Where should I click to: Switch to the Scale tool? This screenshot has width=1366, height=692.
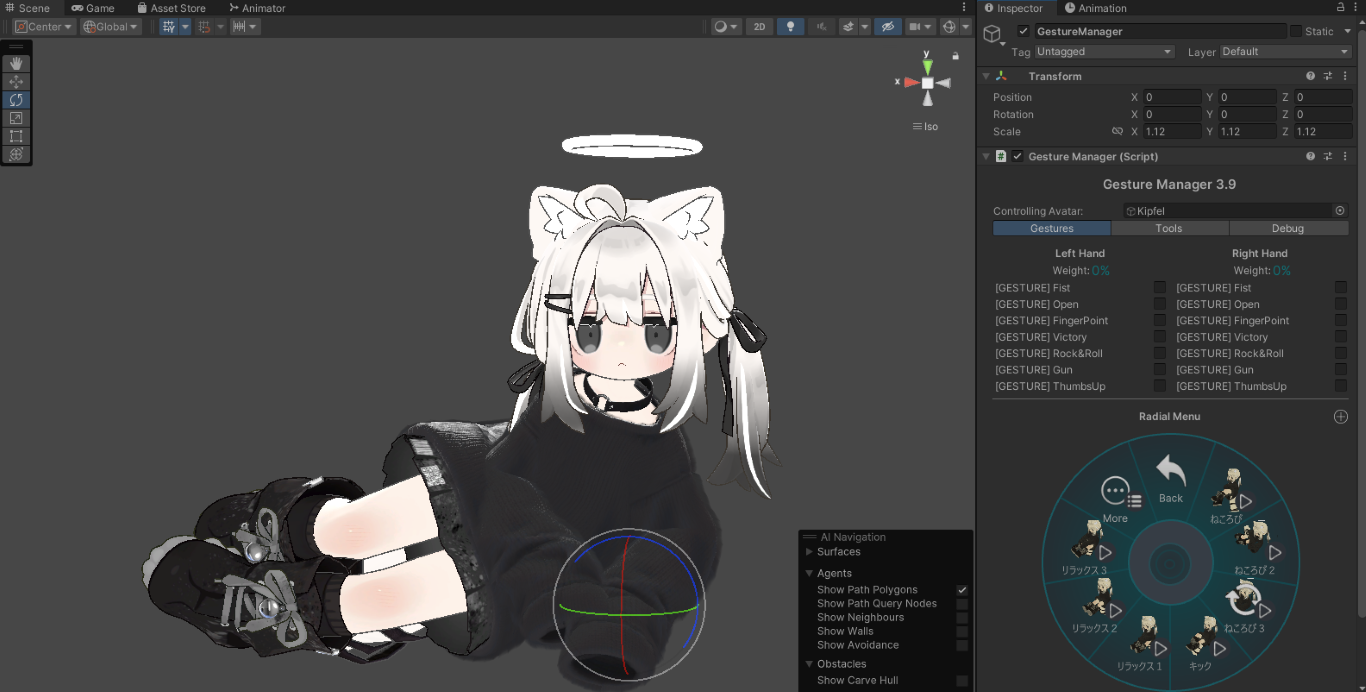coord(16,117)
